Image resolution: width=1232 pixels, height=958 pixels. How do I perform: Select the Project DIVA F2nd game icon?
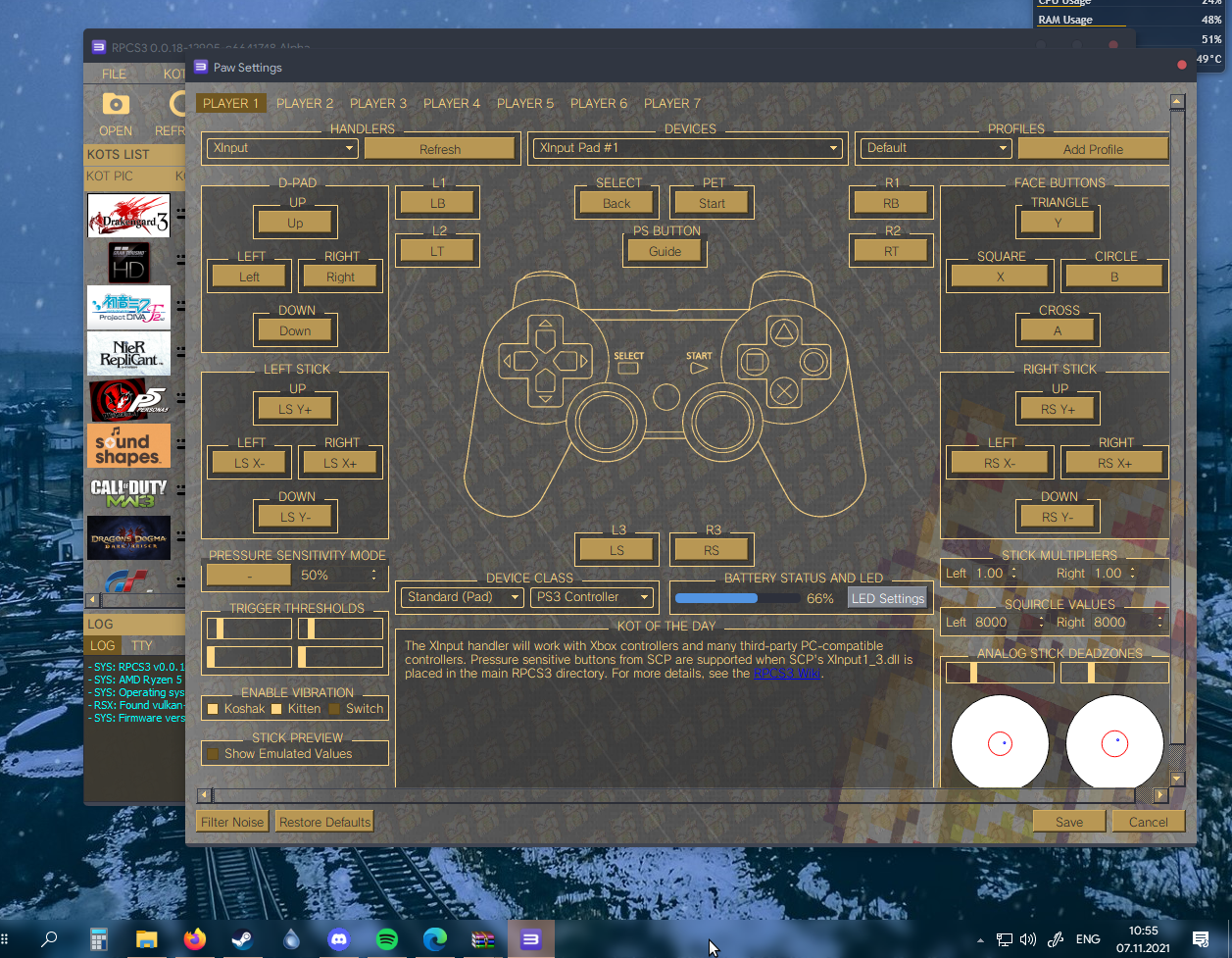[129, 307]
